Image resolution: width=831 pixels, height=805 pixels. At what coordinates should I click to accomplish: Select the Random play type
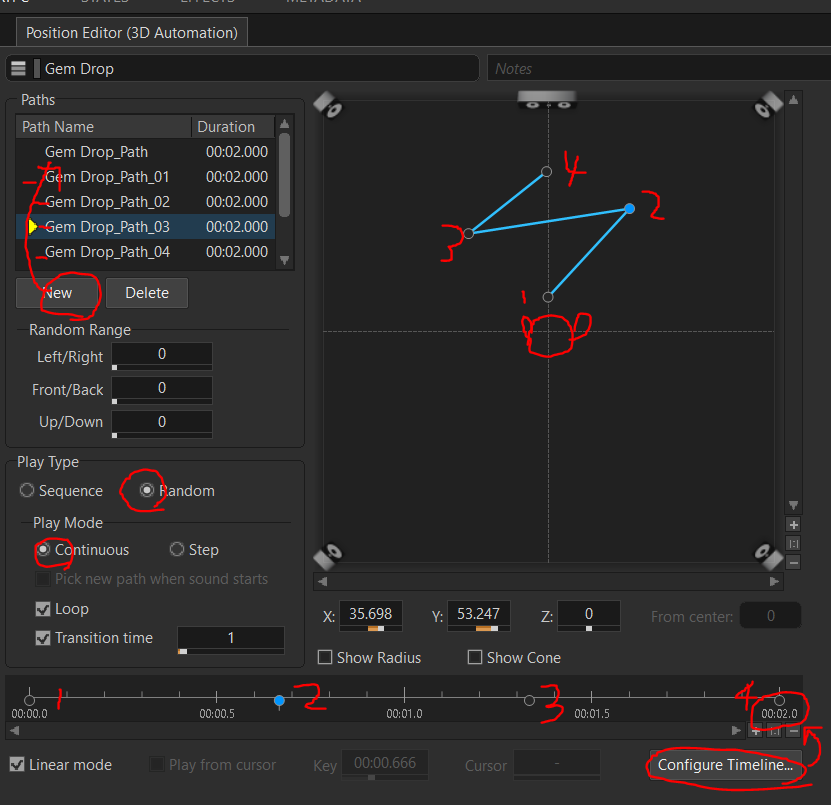pos(147,490)
